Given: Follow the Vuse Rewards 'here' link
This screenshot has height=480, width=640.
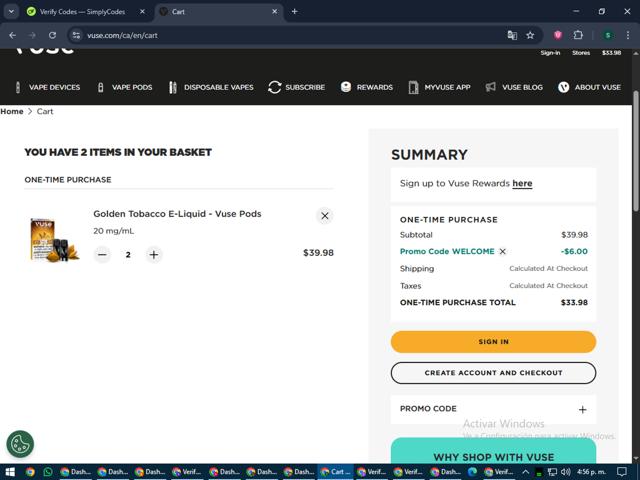Looking at the screenshot, I should pyautogui.click(x=522, y=183).
